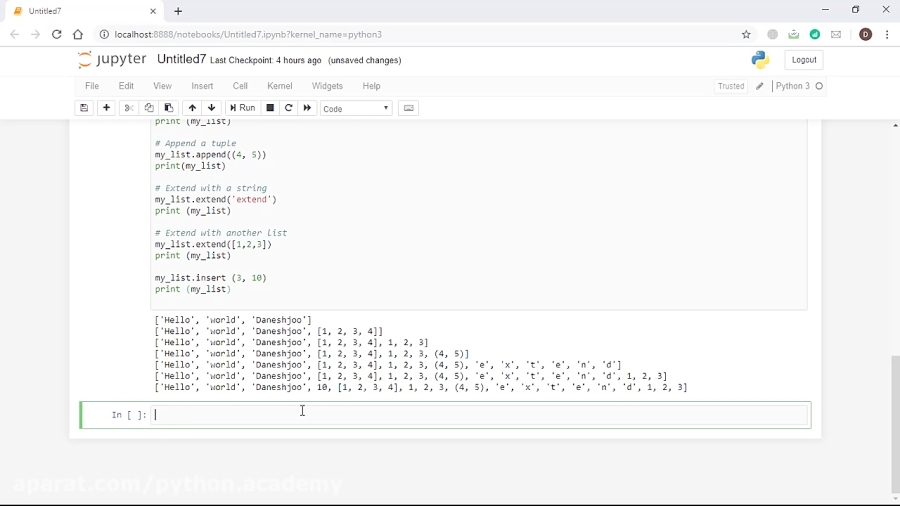Click comment '# Append a tuple'
The width and height of the screenshot is (900, 506).
coord(195,143)
